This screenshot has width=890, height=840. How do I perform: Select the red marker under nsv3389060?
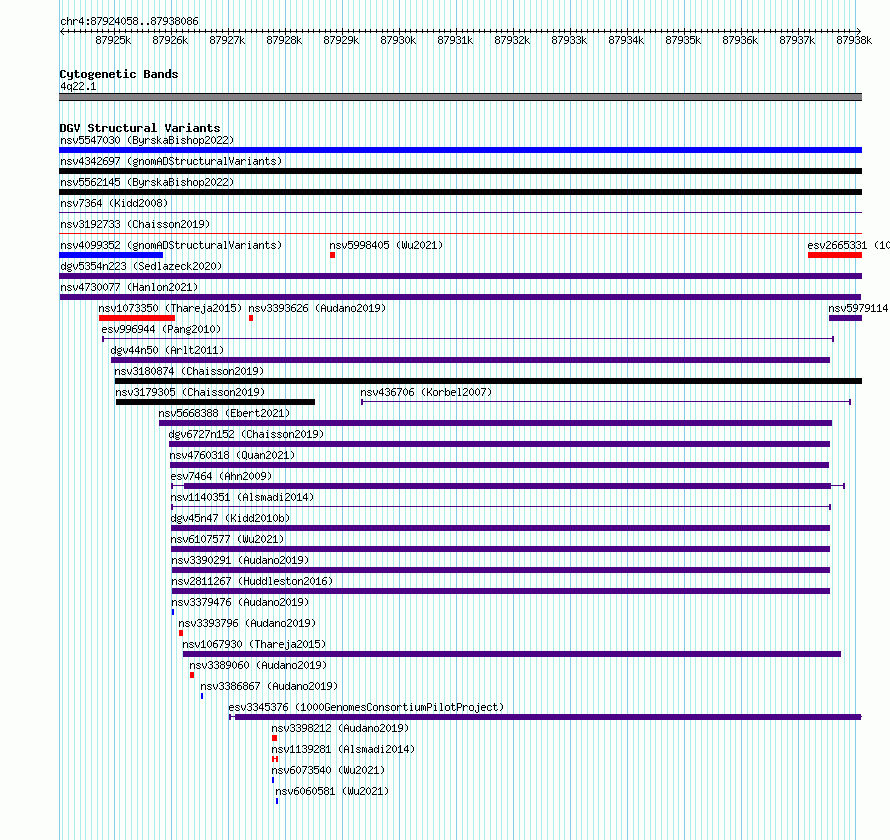coord(192,675)
